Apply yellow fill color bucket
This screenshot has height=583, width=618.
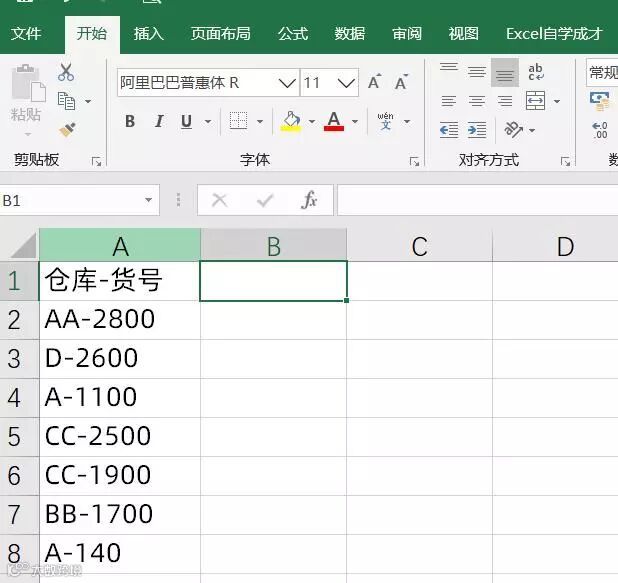291,121
